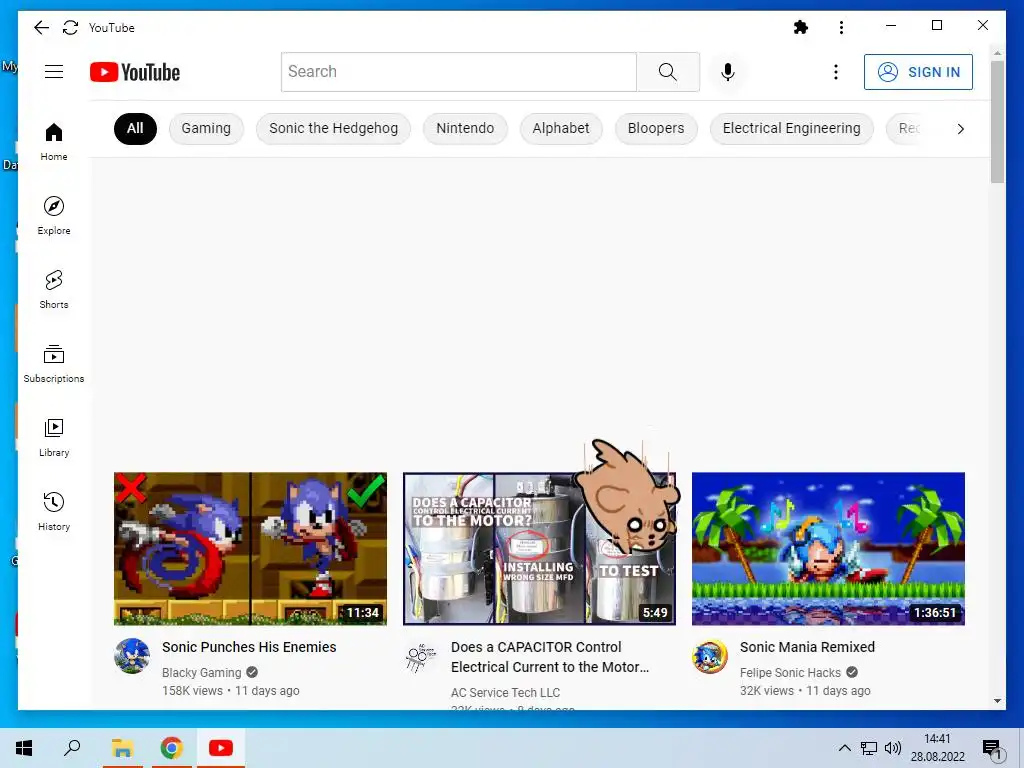The width and height of the screenshot is (1024, 768).
Task: Open History in sidebar
Action: pos(54,511)
